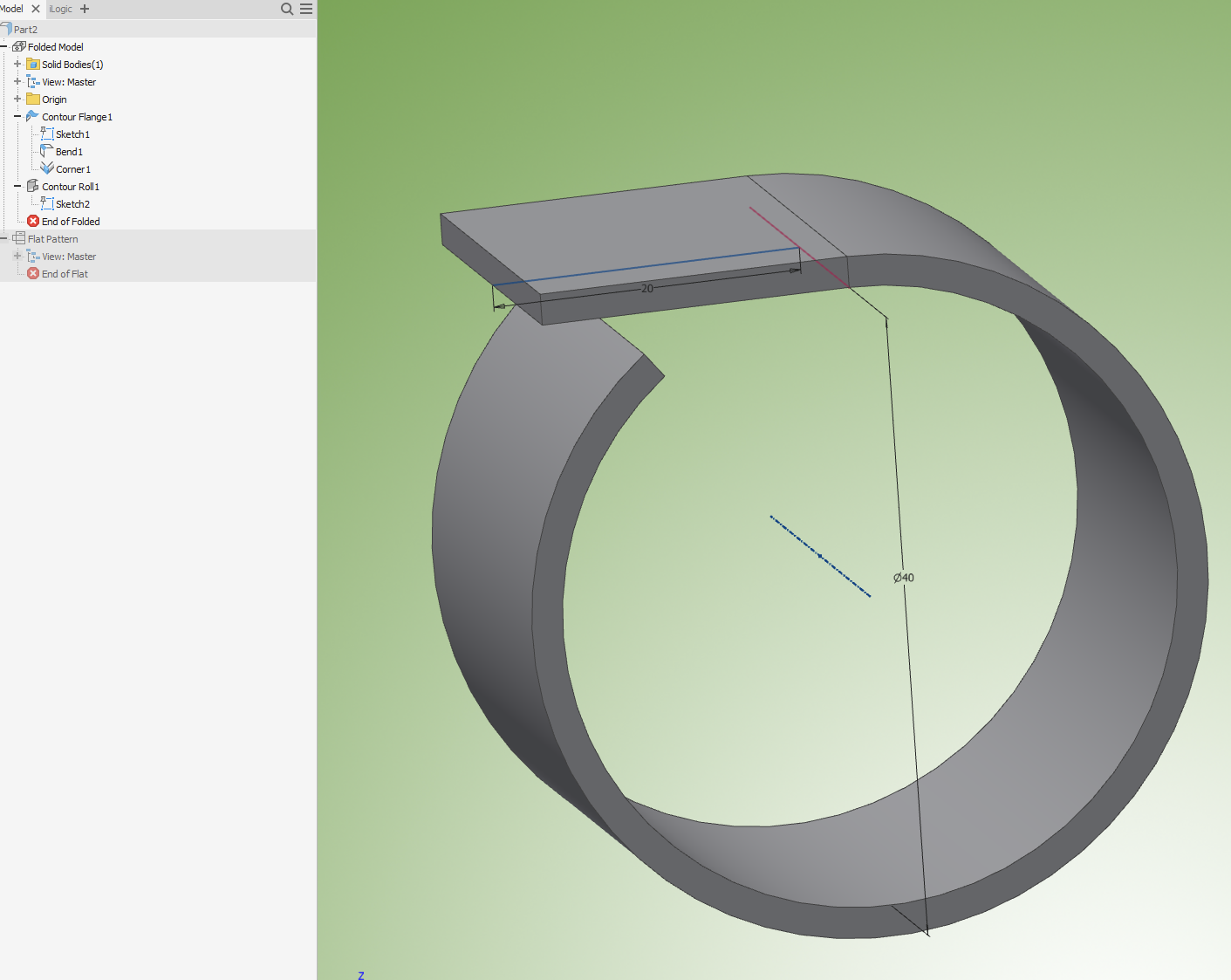Screen dimensions: 1231x980
Task: Click the Ø40 diameter dimension
Action: (904, 577)
